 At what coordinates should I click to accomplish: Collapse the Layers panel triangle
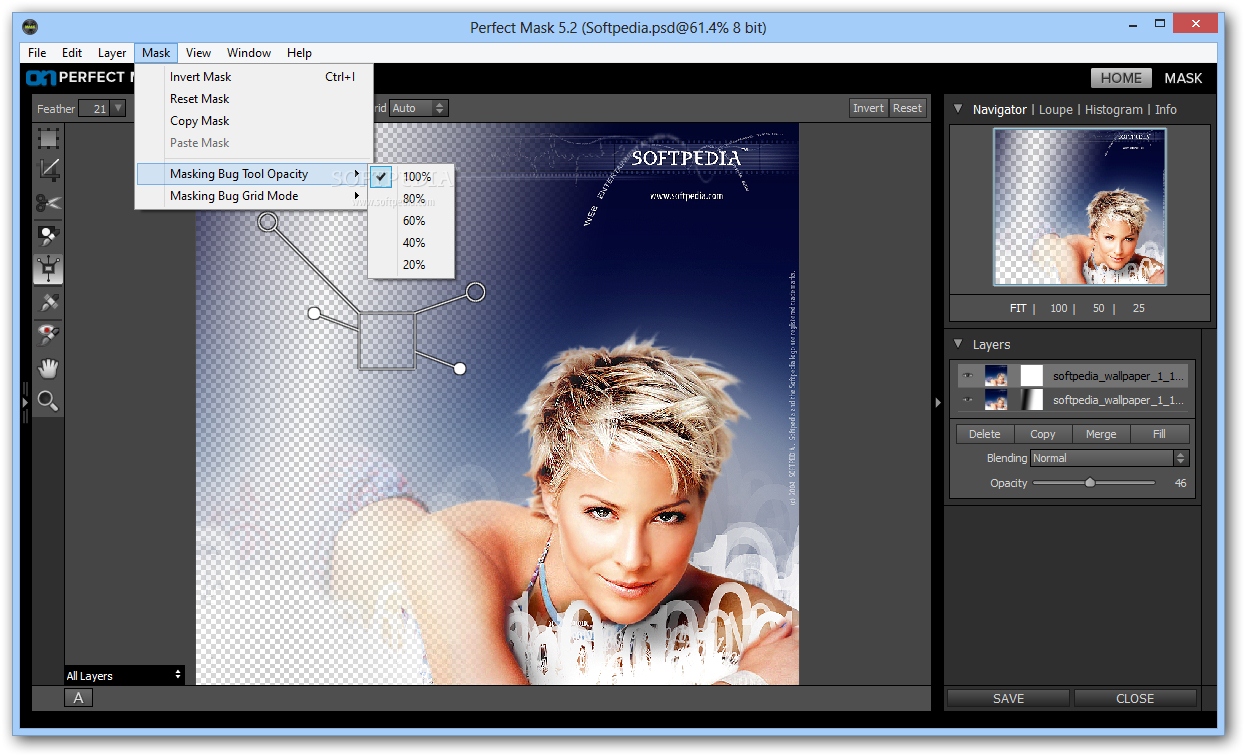(958, 344)
